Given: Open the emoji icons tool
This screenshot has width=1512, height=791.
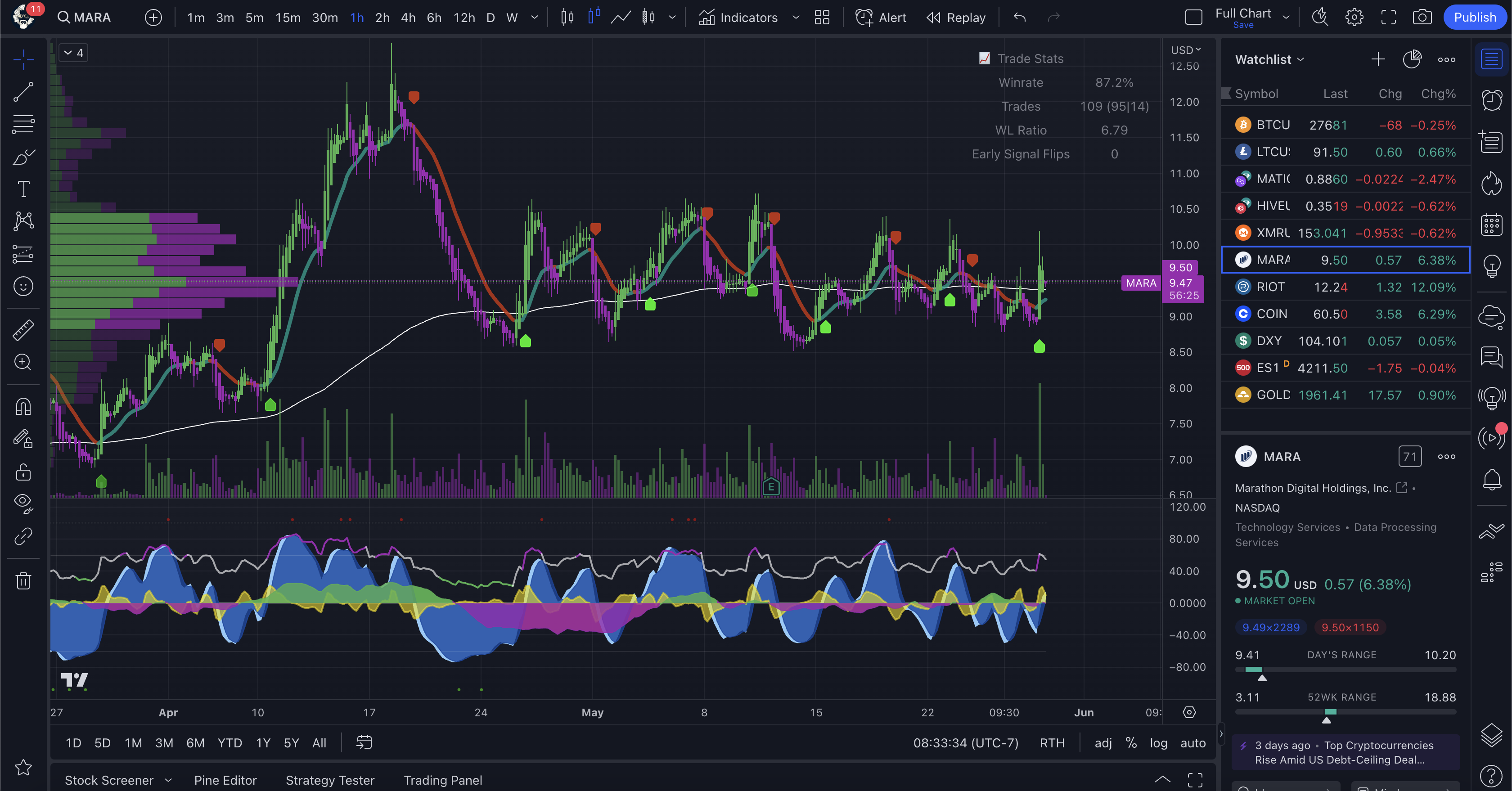Looking at the screenshot, I should tap(23, 286).
